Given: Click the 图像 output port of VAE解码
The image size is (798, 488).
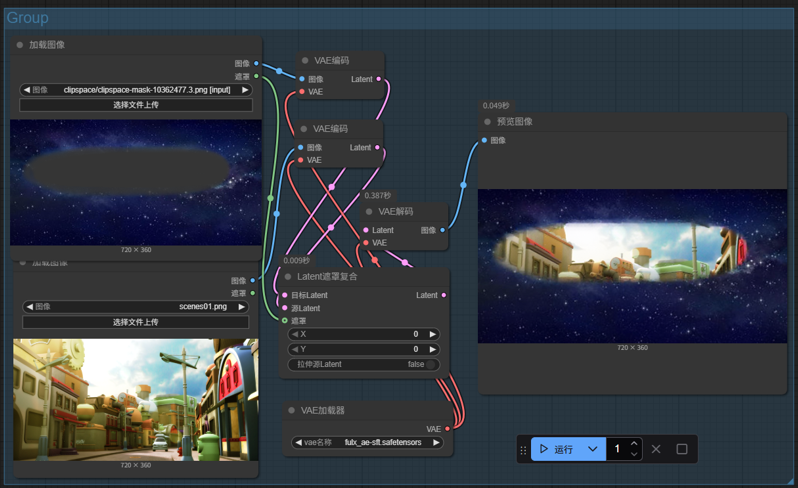Looking at the screenshot, I should click(x=442, y=230).
